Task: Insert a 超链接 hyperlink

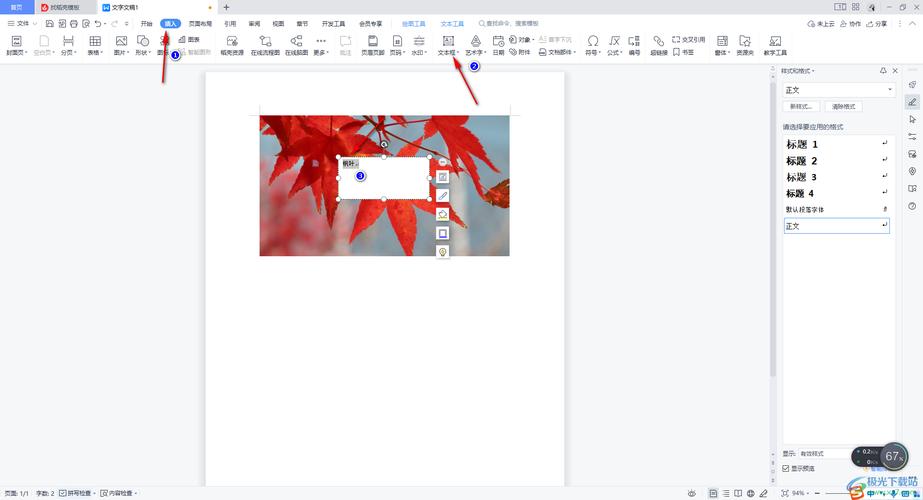Action: coord(659,45)
